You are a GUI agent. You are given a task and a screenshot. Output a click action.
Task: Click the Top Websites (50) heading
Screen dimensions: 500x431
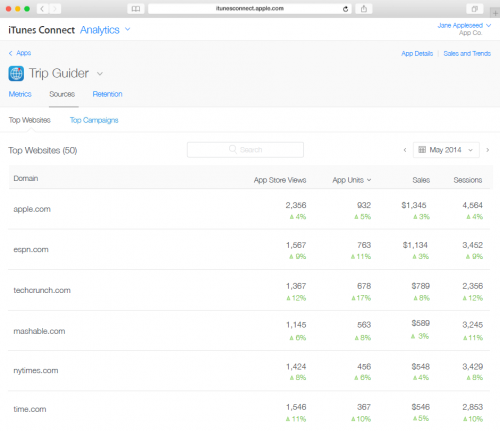coord(43,151)
